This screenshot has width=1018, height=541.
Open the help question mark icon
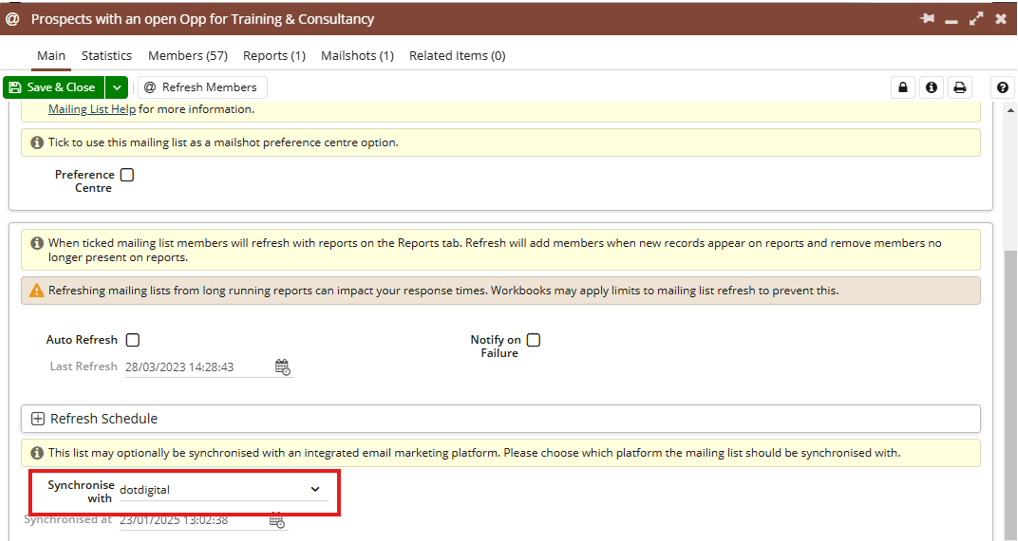click(x=1002, y=87)
